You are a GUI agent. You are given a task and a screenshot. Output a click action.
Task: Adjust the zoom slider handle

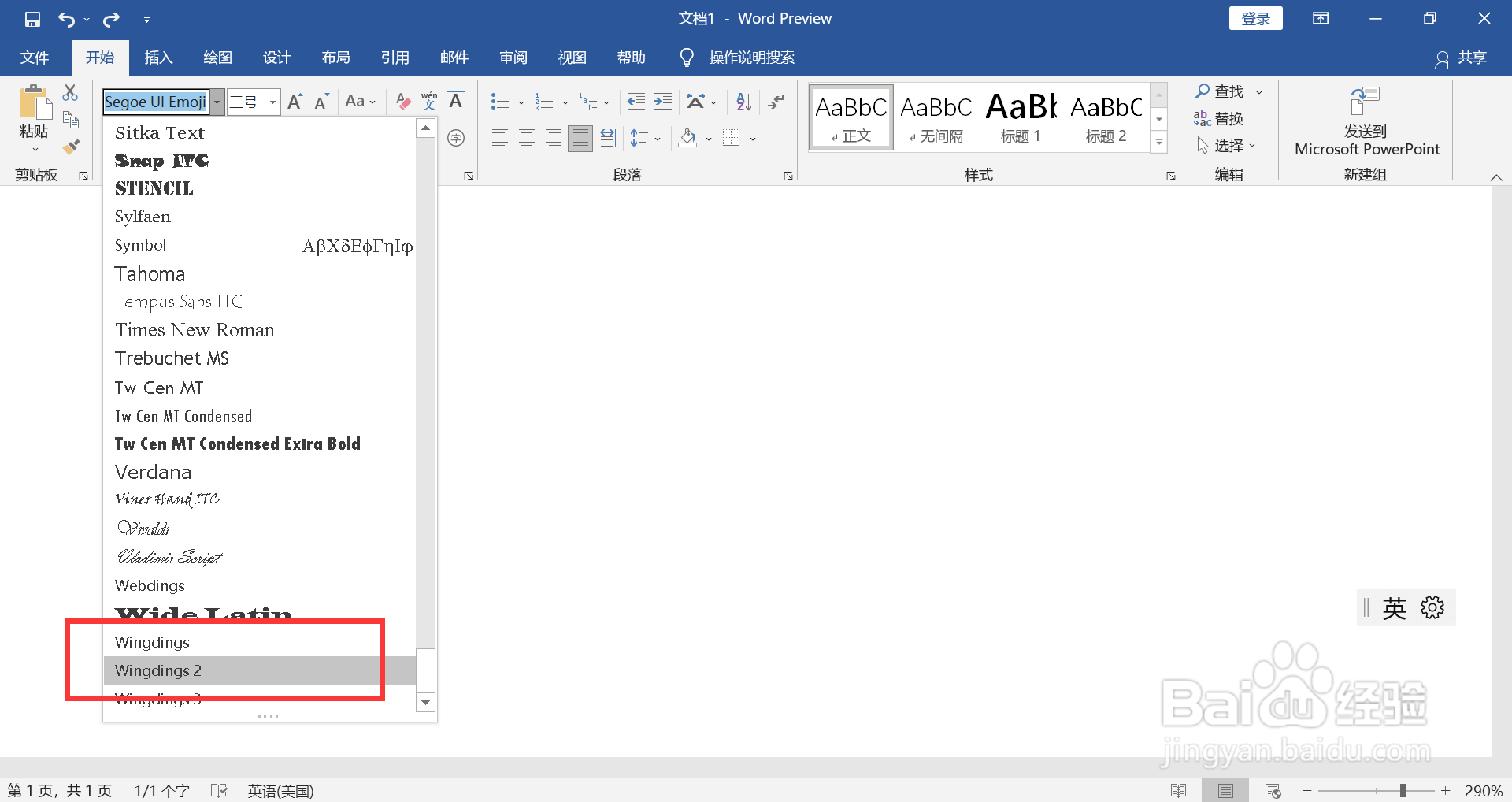[x=1403, y=790]
